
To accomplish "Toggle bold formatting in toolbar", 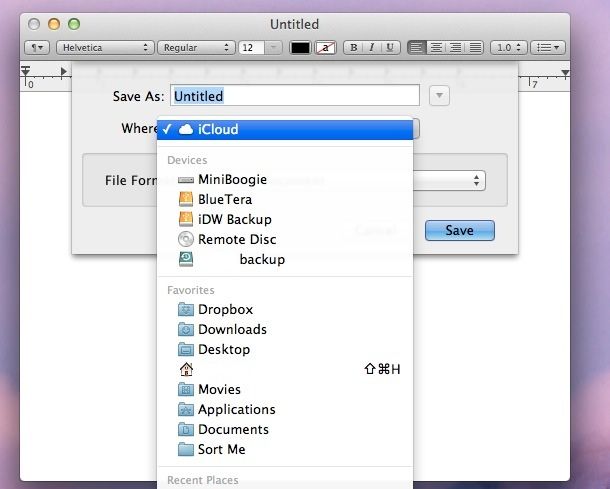I will click(x=352, y=47).
